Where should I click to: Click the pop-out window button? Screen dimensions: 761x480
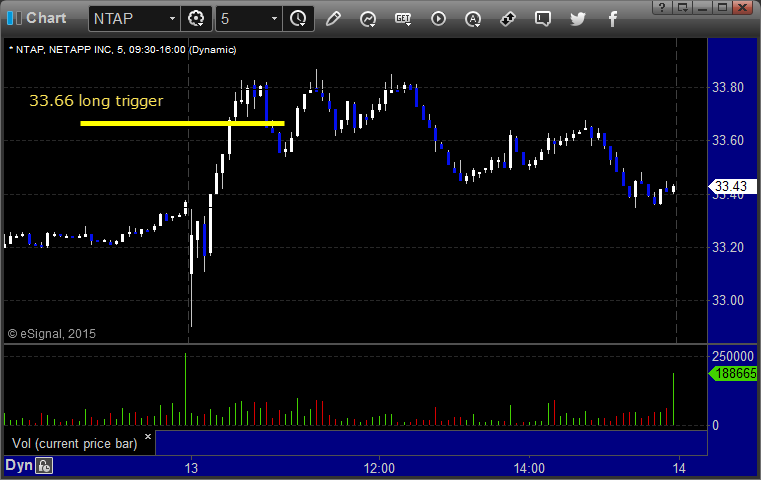(682, 7)
